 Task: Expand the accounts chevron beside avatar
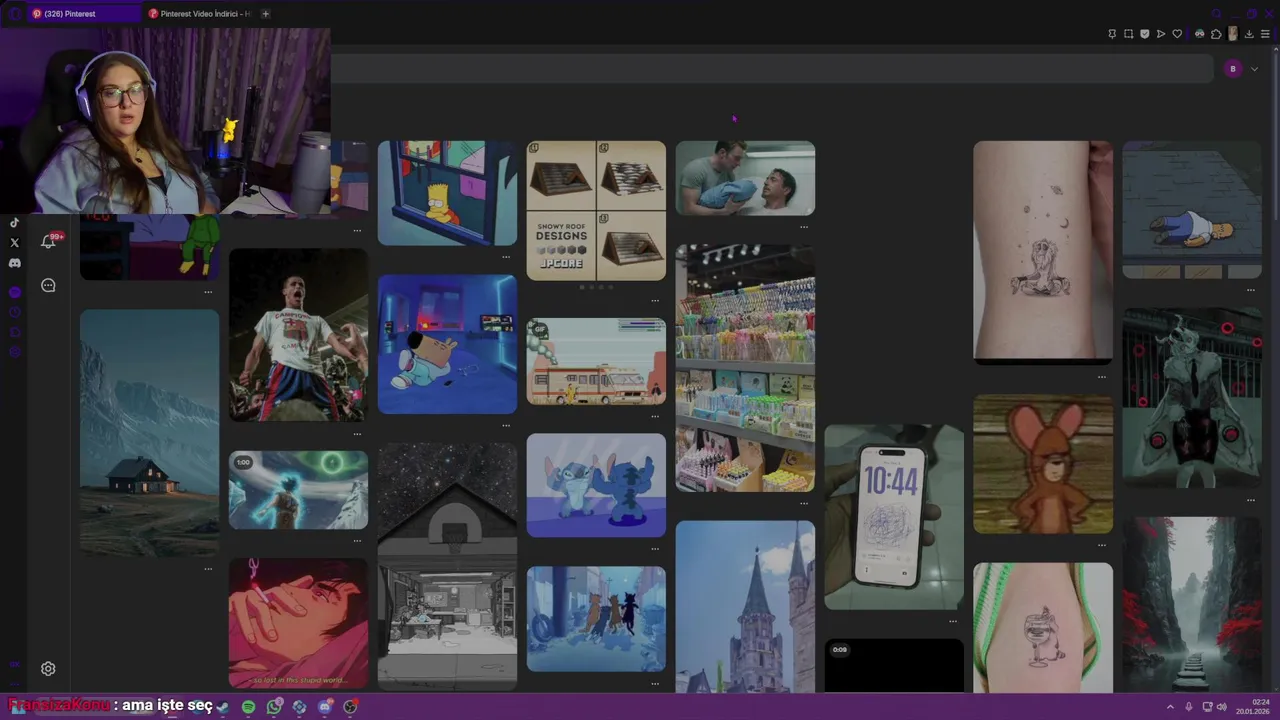point(1254,69)
